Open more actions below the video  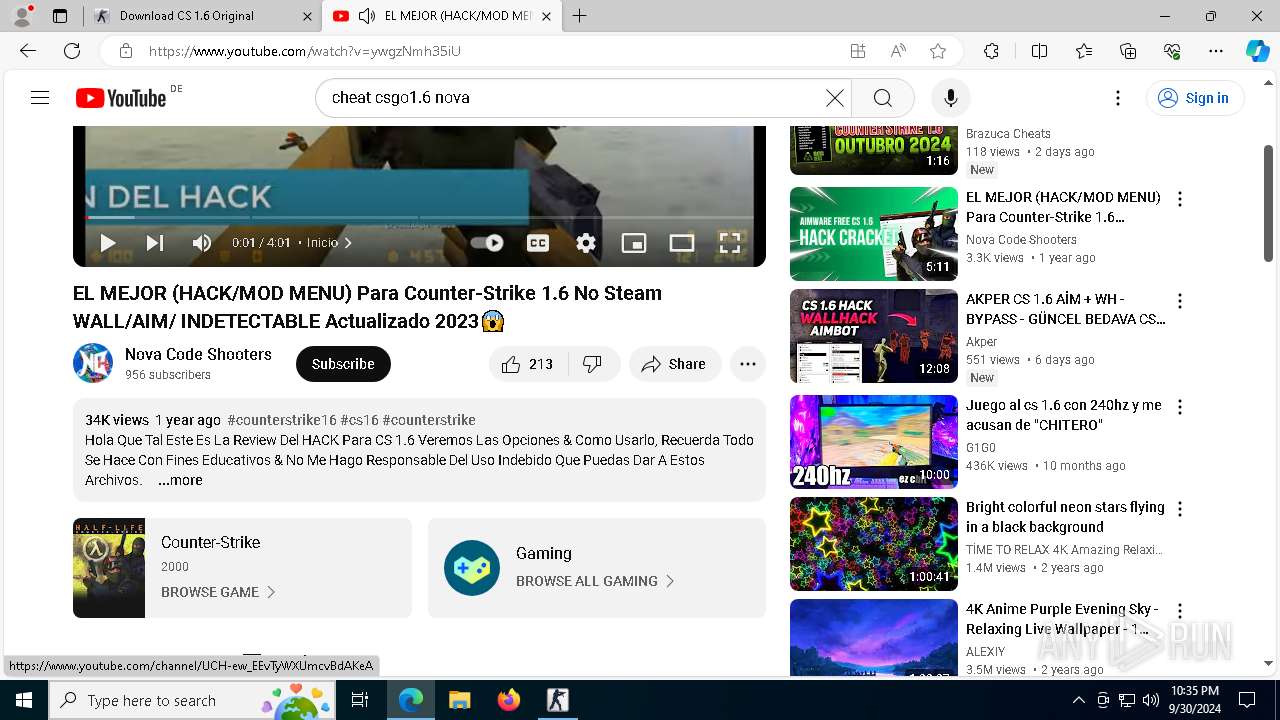tap(748, 364)
